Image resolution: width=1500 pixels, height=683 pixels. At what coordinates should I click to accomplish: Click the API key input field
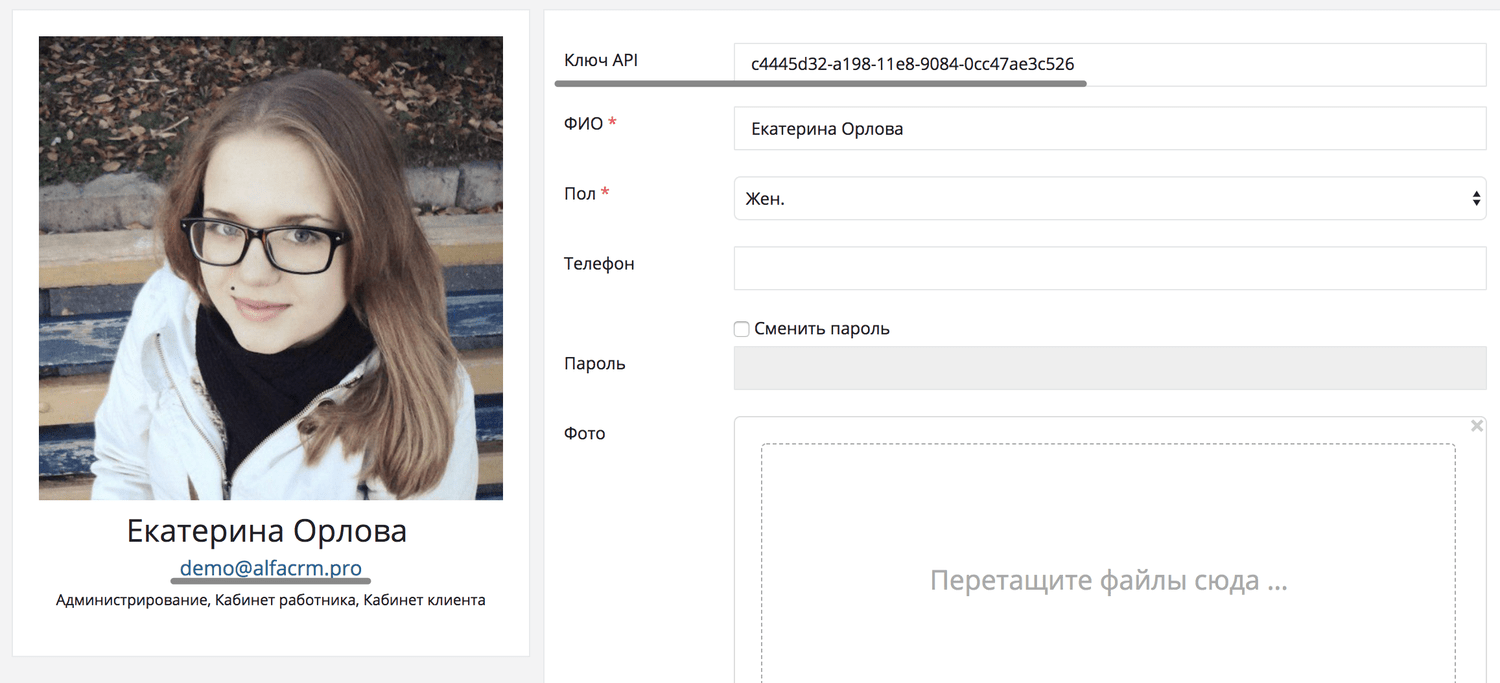1110,64
